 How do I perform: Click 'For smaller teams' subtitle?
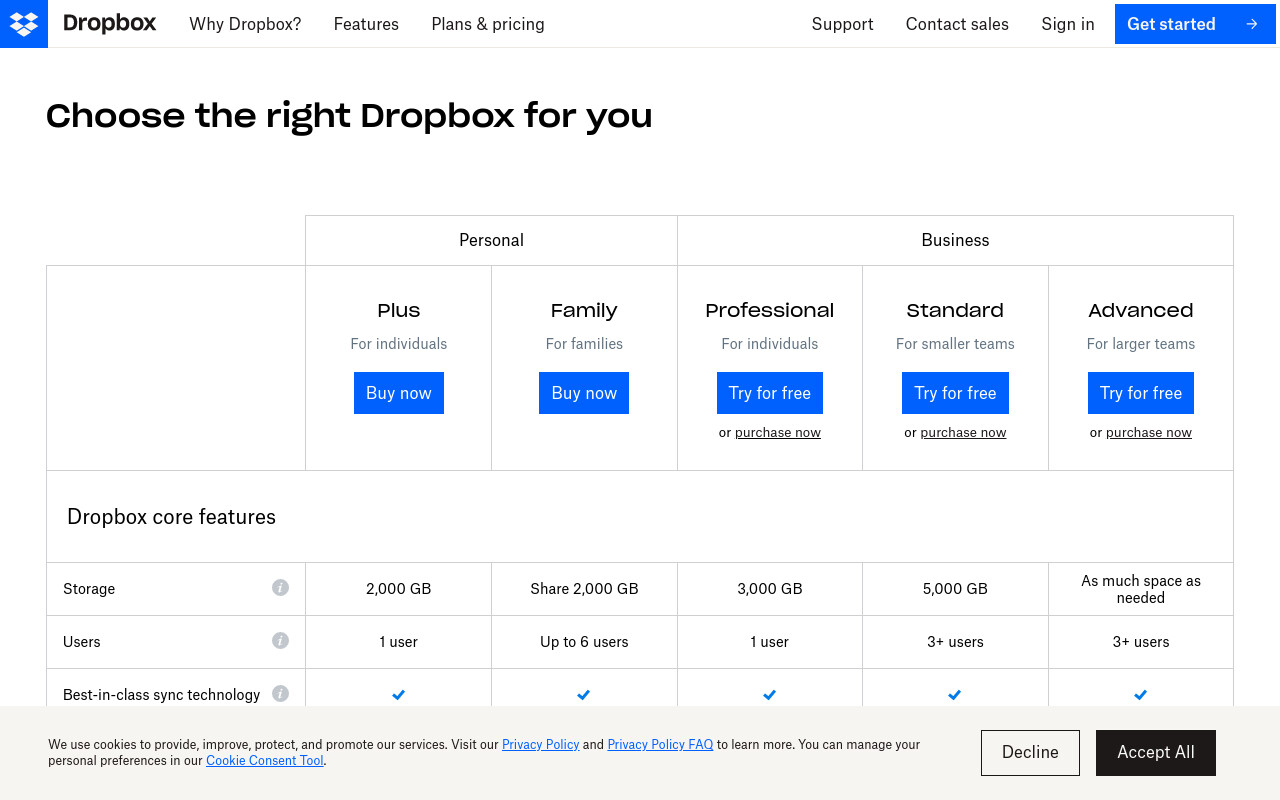point(955,344)
